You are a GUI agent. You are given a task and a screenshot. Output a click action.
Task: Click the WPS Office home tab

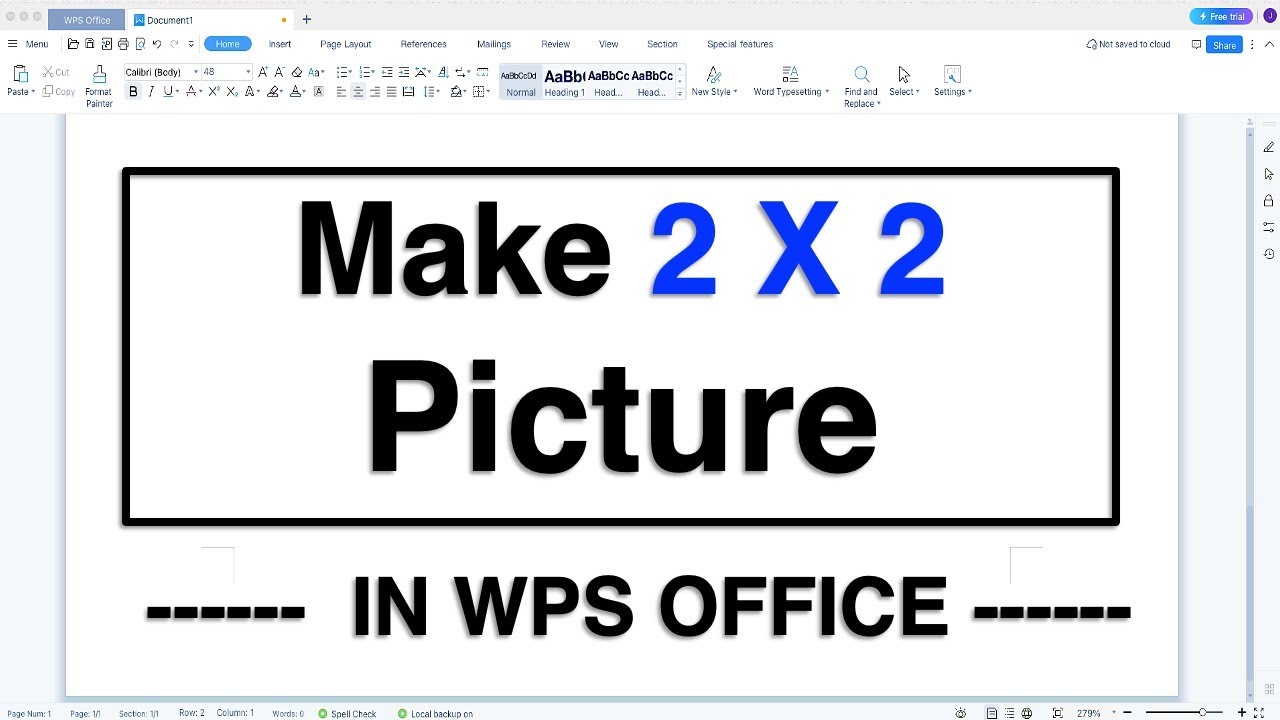click(x=86, y=19)
